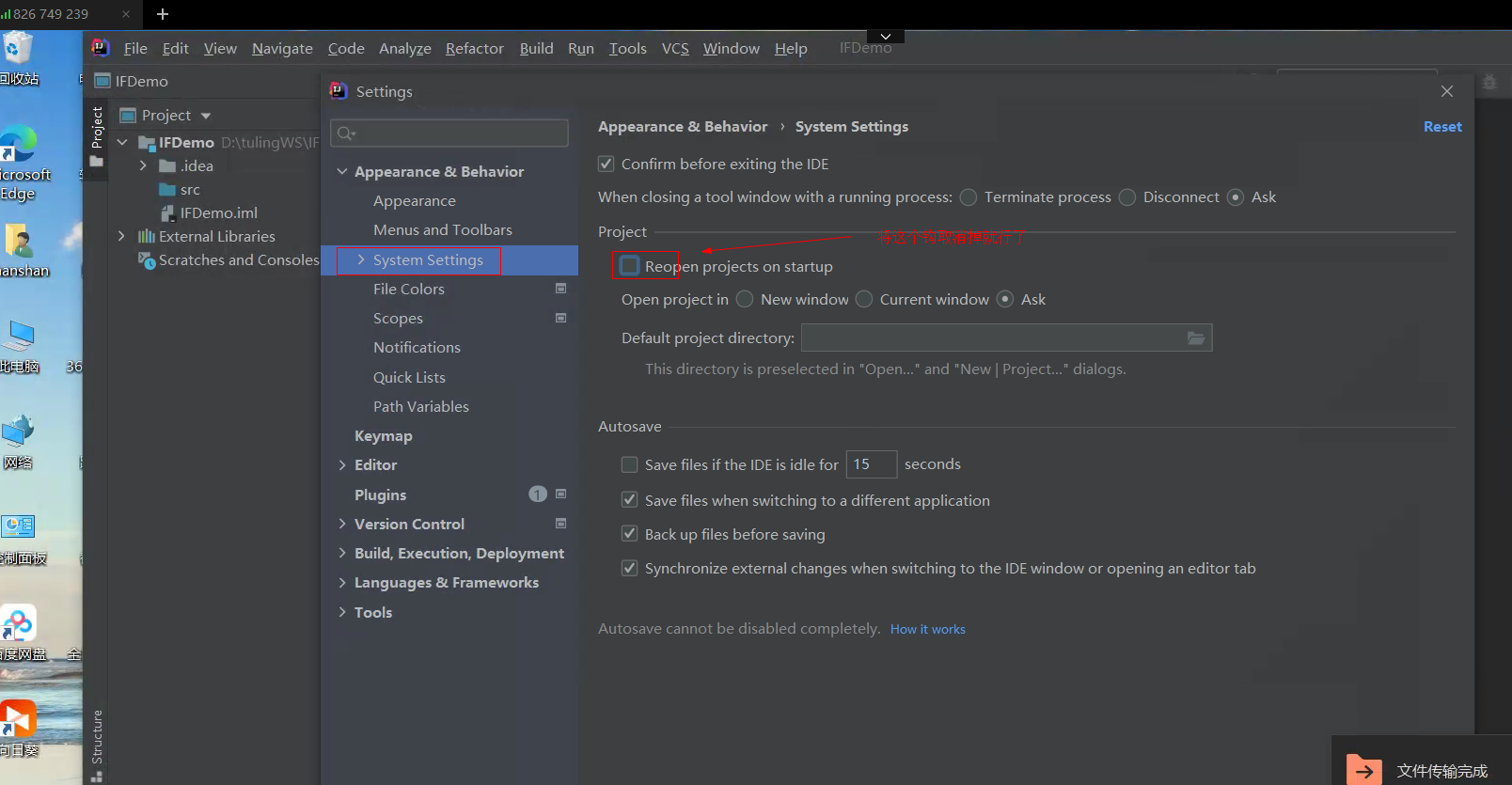This screenshot has height=785, width=1512.
Task: Open the Build menu
Action: [537, 48]
